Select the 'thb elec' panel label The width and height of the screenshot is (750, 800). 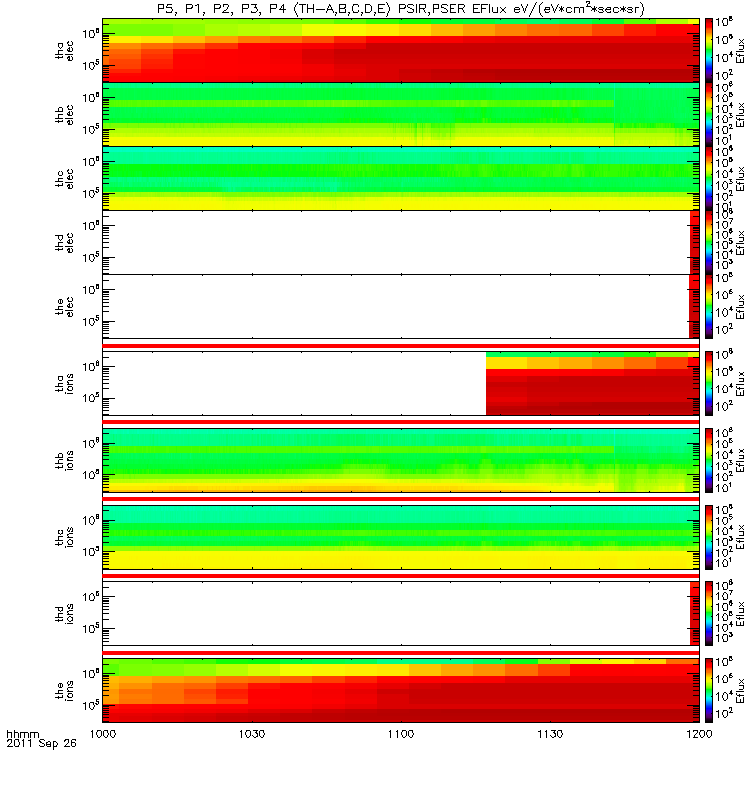[x=64, y=115]
